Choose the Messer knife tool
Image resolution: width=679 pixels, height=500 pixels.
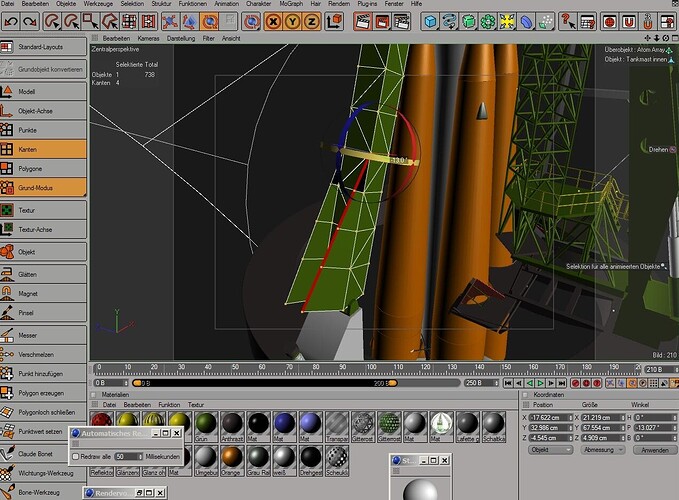43,335
